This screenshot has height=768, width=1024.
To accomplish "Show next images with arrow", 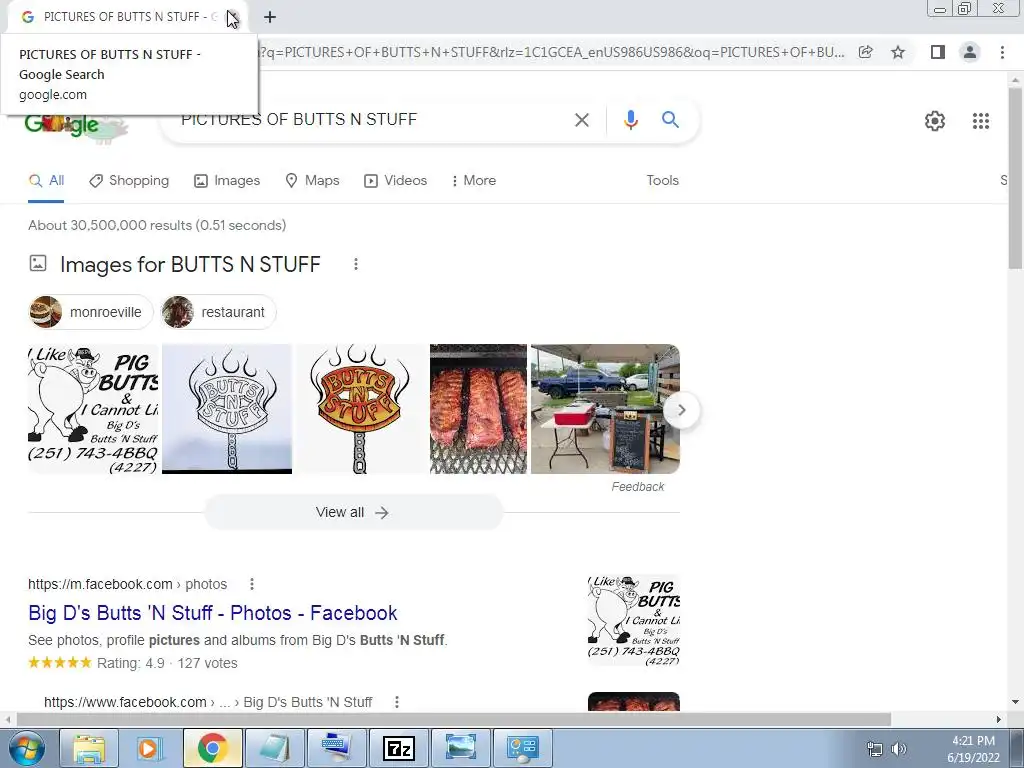I will tap(681, 410).
